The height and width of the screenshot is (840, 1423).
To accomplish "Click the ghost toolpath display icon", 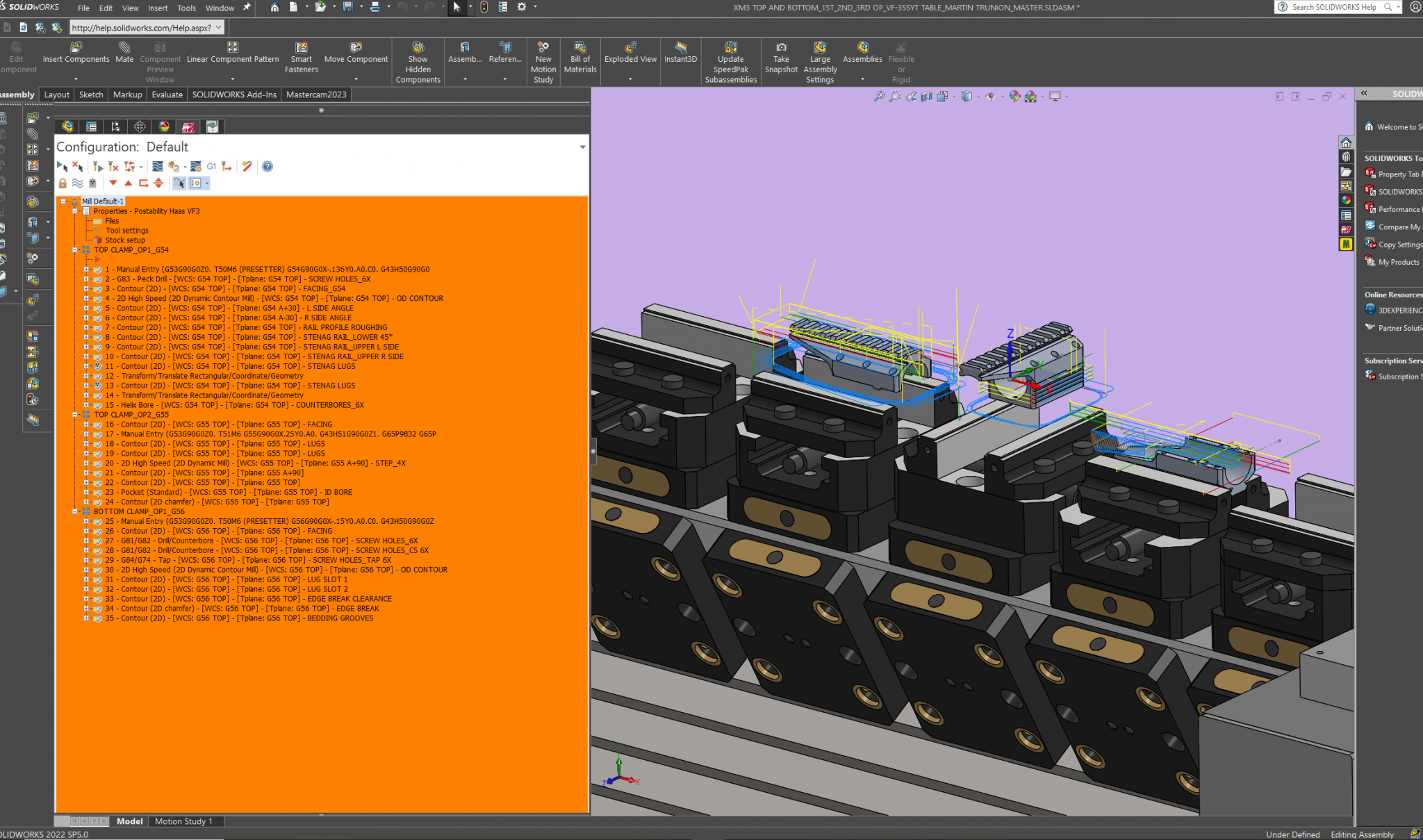I will pyautogui.click(x=92, y=183).
